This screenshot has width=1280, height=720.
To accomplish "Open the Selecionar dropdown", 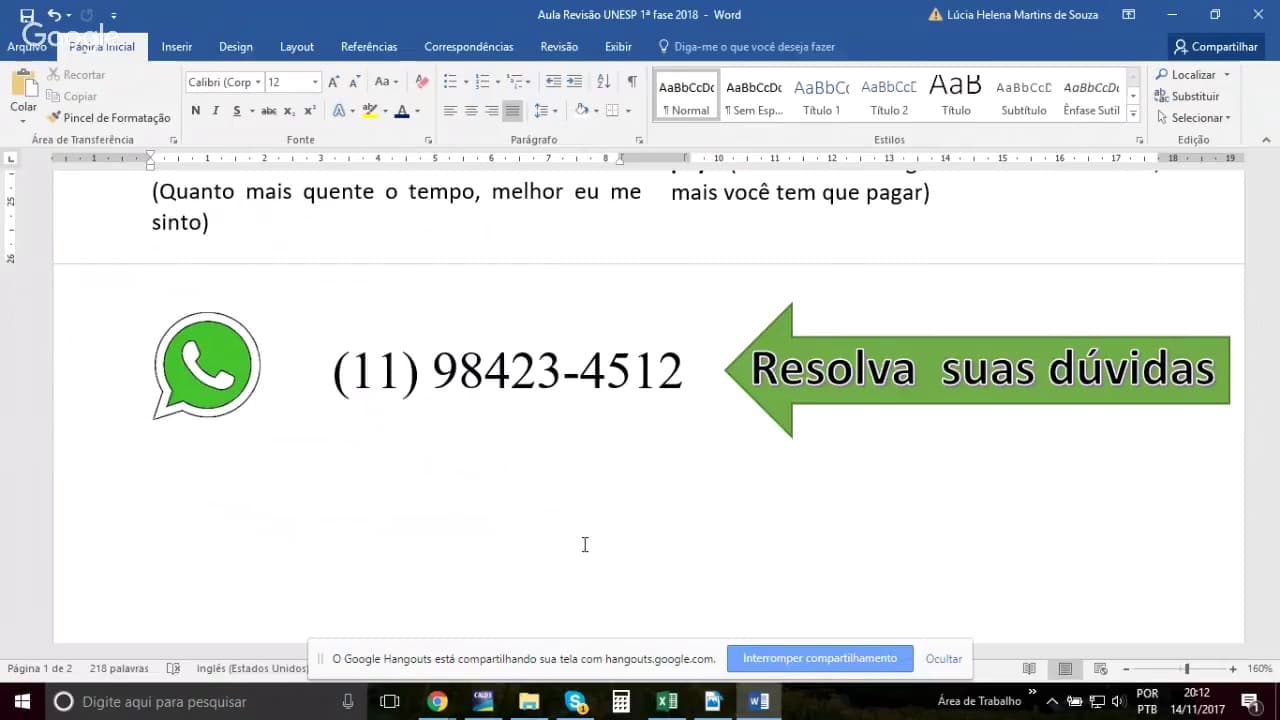I will pyautogui.click(x=1193, y=118).
